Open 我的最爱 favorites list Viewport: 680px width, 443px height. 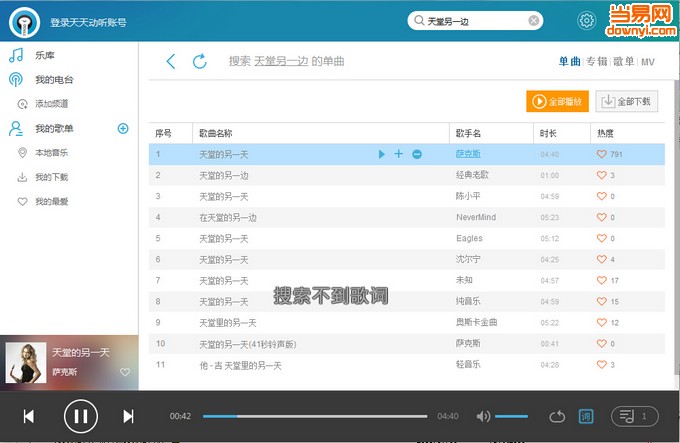[52, 202]
